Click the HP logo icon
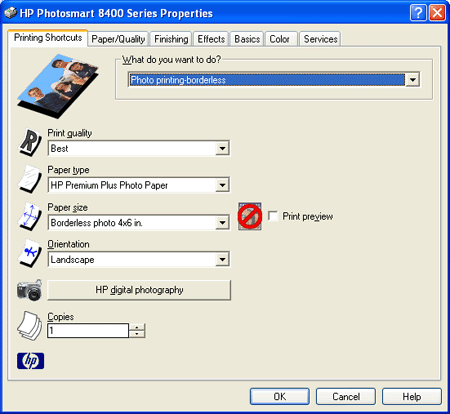 click(30, 361)
